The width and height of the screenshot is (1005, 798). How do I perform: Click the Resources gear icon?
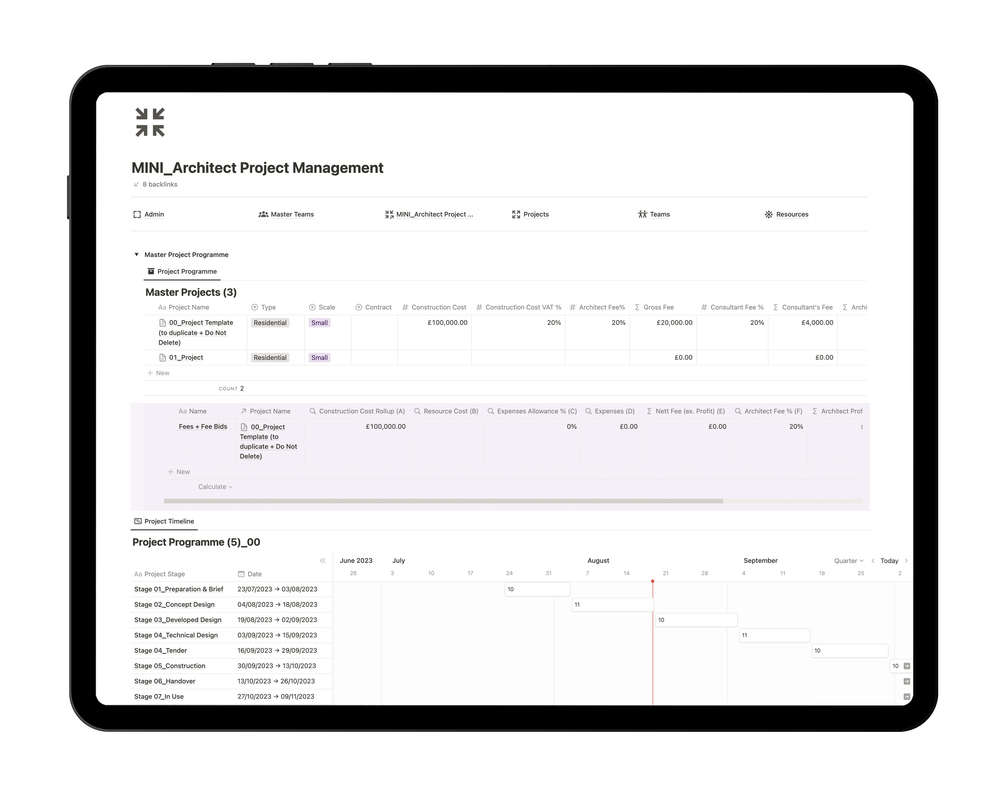(768, 215)
